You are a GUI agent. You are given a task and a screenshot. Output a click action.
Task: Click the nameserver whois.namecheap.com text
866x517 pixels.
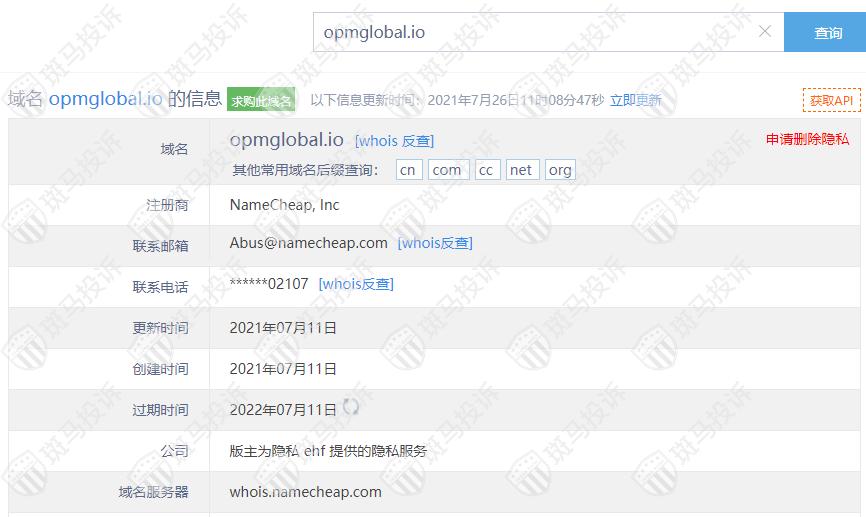click(305, 492)
